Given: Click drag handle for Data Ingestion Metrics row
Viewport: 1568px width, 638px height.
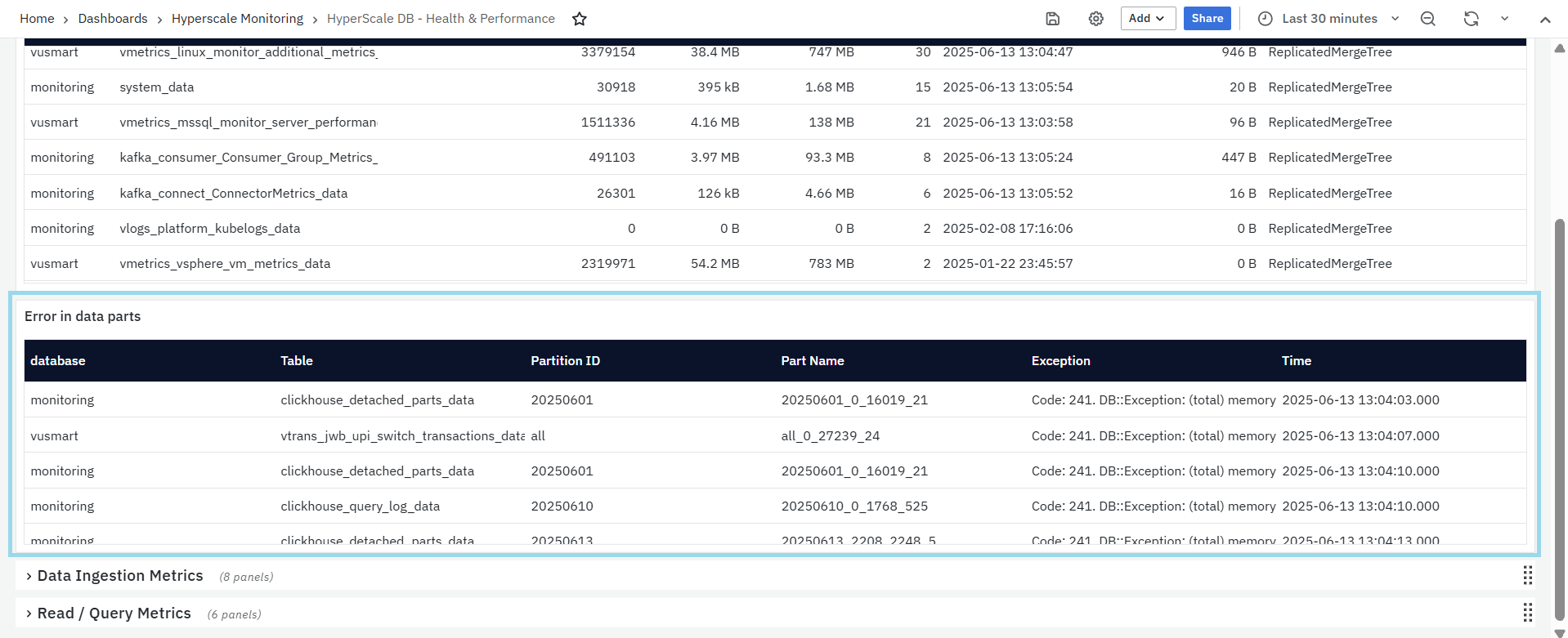Looking at the screenshot, I should tap(1527, 576).
